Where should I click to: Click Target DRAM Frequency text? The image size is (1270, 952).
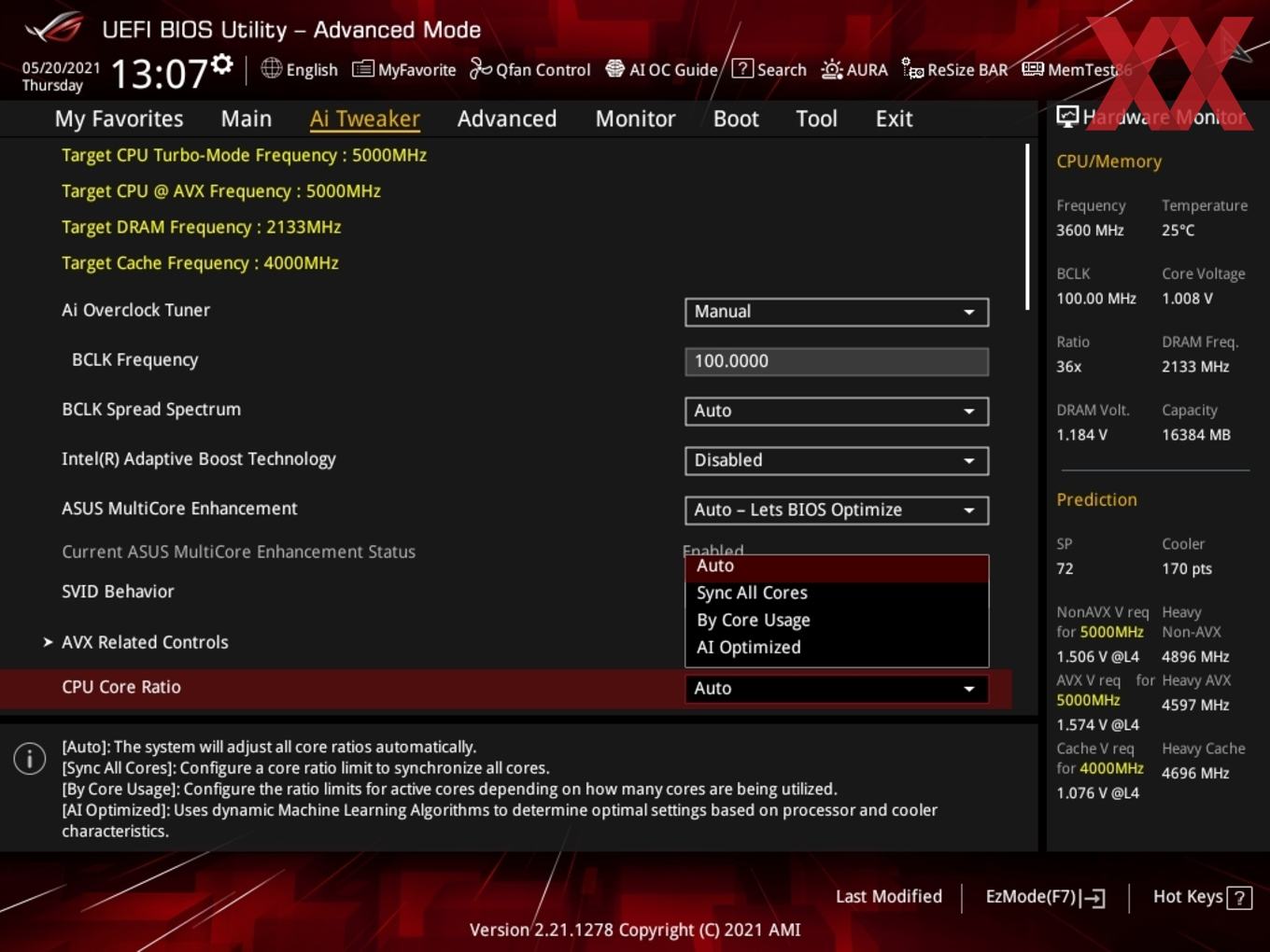click(x=201, y=227)
